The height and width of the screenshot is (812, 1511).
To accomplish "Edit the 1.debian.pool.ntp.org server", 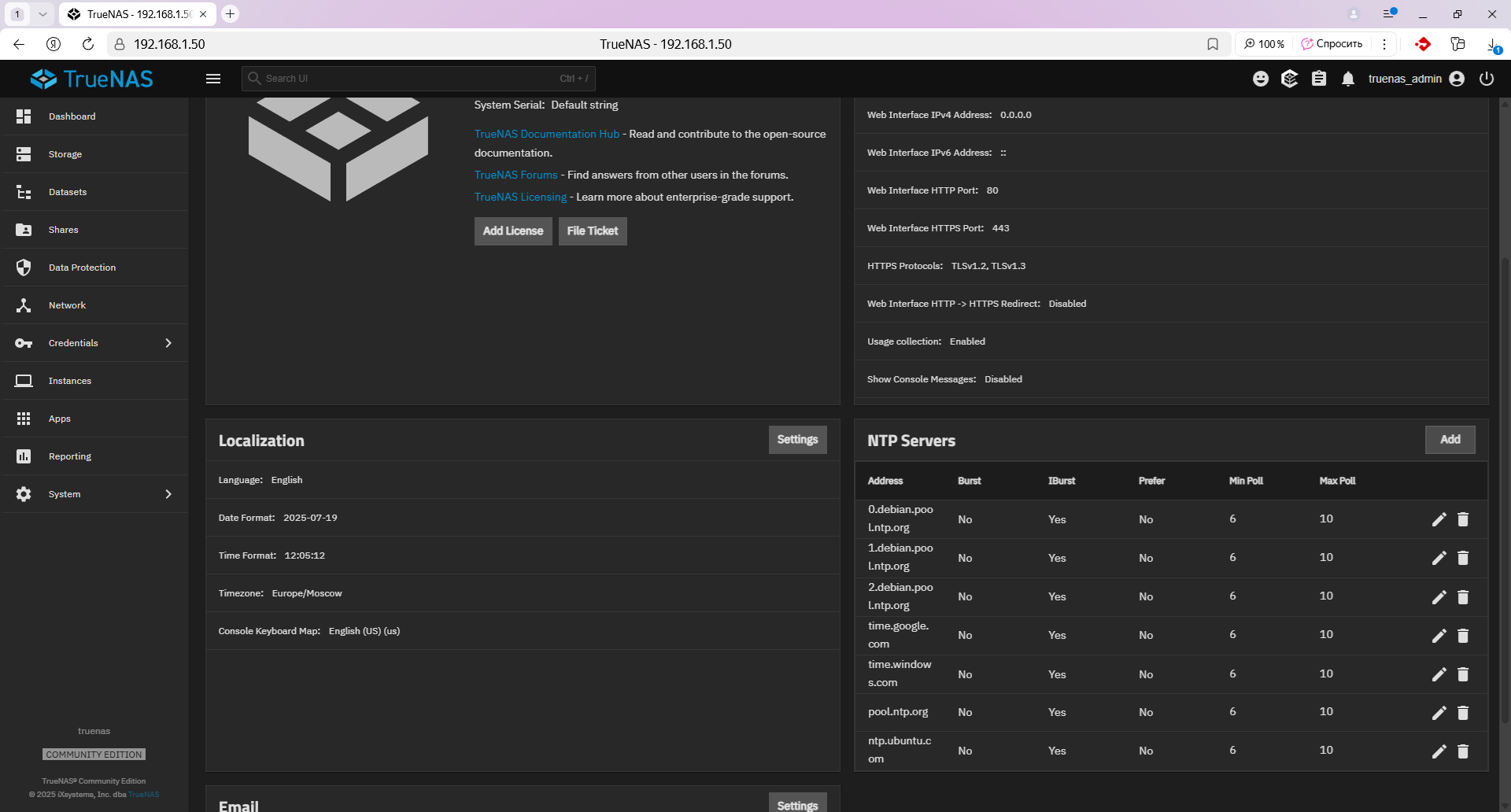I will click(x=1439, y=558).
